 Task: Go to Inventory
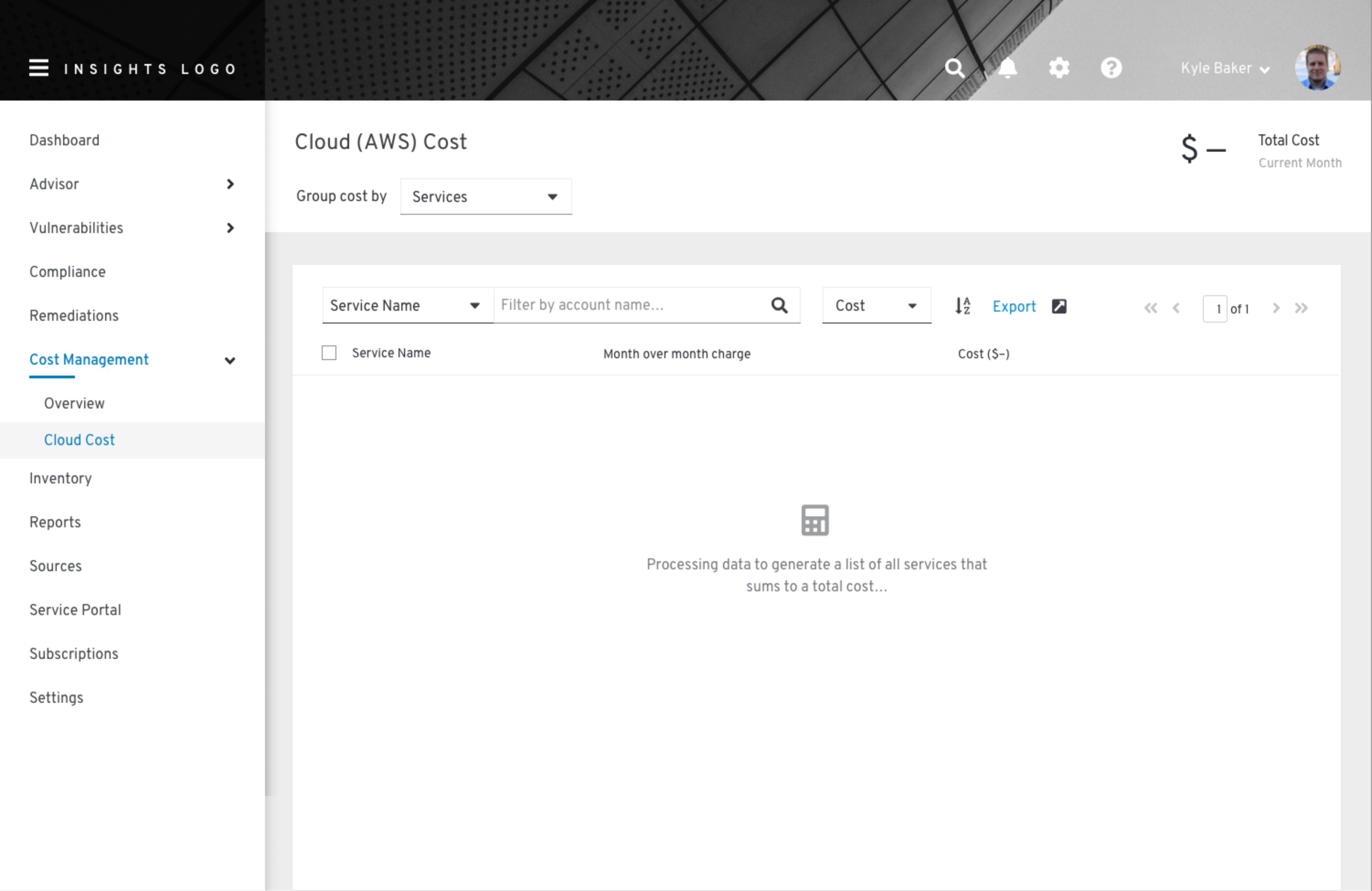[60, 478]
